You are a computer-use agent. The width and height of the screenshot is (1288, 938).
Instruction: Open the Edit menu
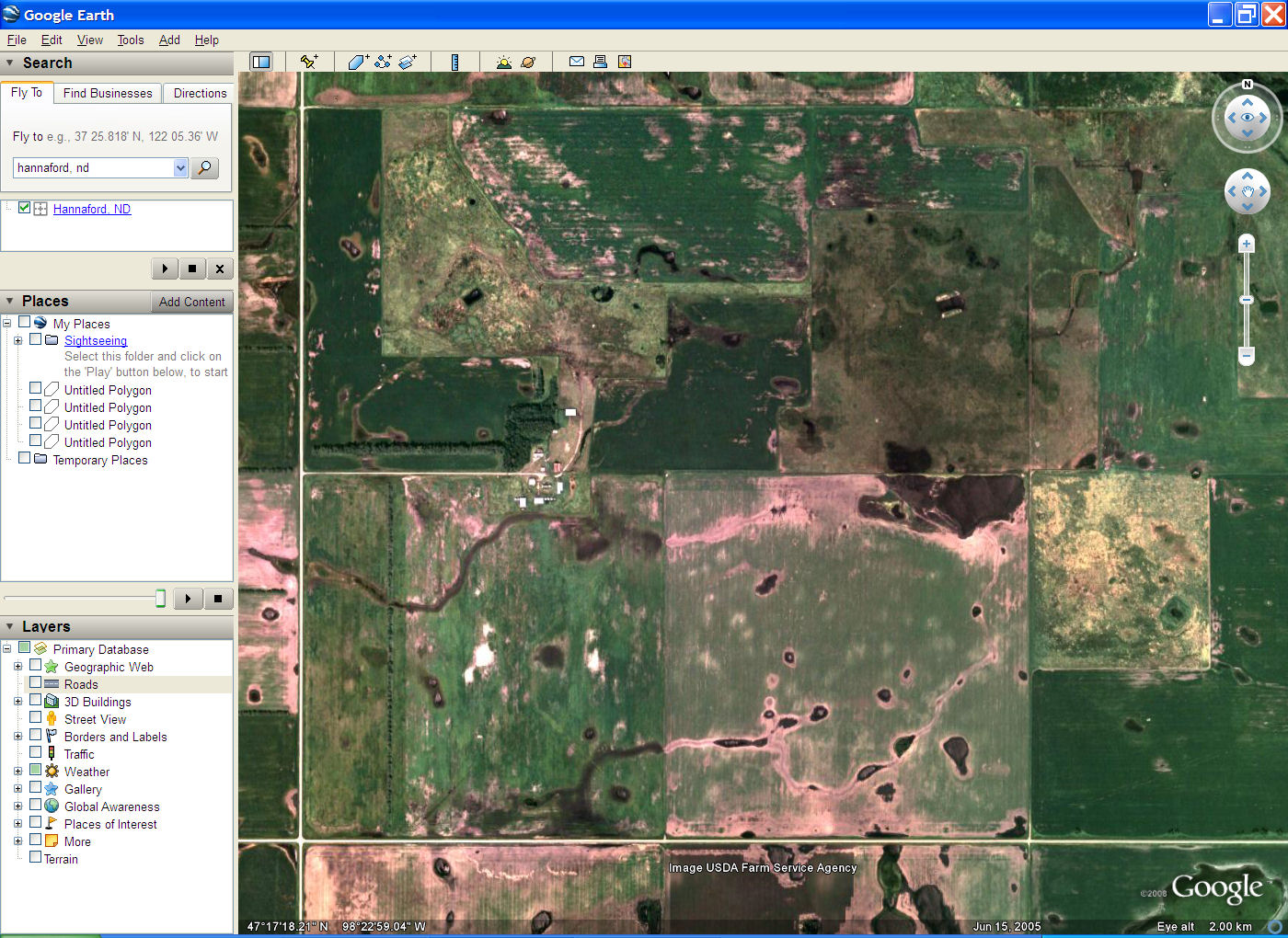click(52, 40)
